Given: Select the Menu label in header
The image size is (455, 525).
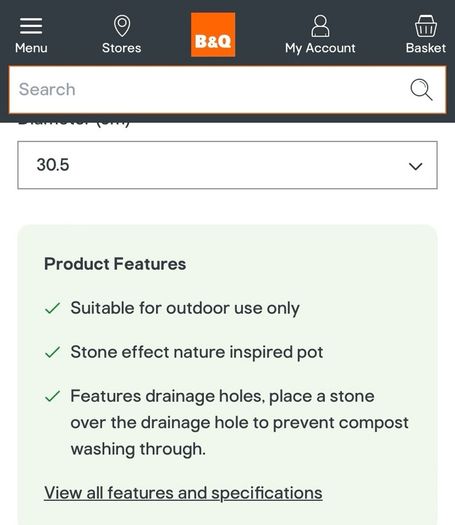Looking at the screenshot, I should [x=31, y=48].
